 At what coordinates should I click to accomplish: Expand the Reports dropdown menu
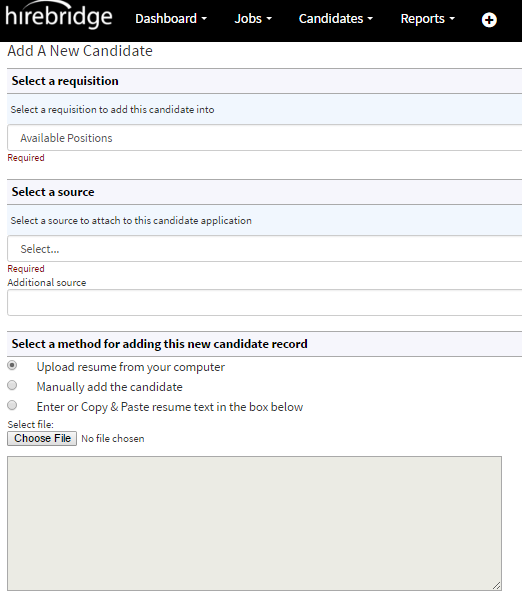(x=428, y=19)
